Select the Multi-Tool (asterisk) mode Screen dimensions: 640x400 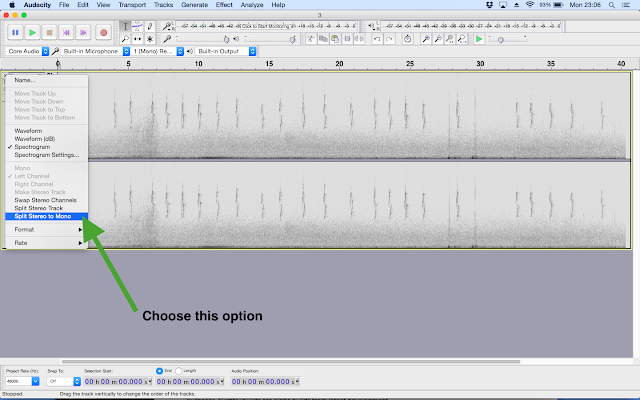click(150, 39)
